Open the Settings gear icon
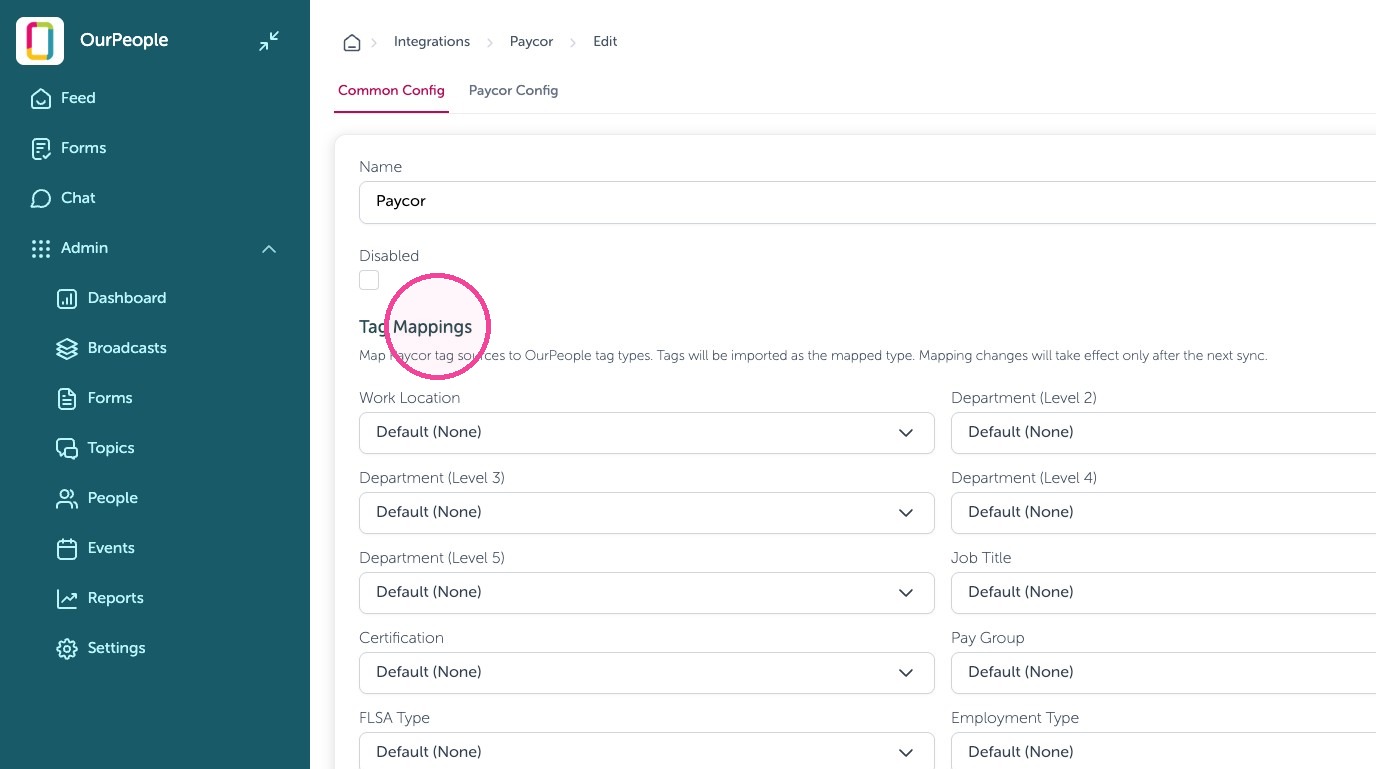Viewport: 1376px width, 769px height. coord(67,648)
